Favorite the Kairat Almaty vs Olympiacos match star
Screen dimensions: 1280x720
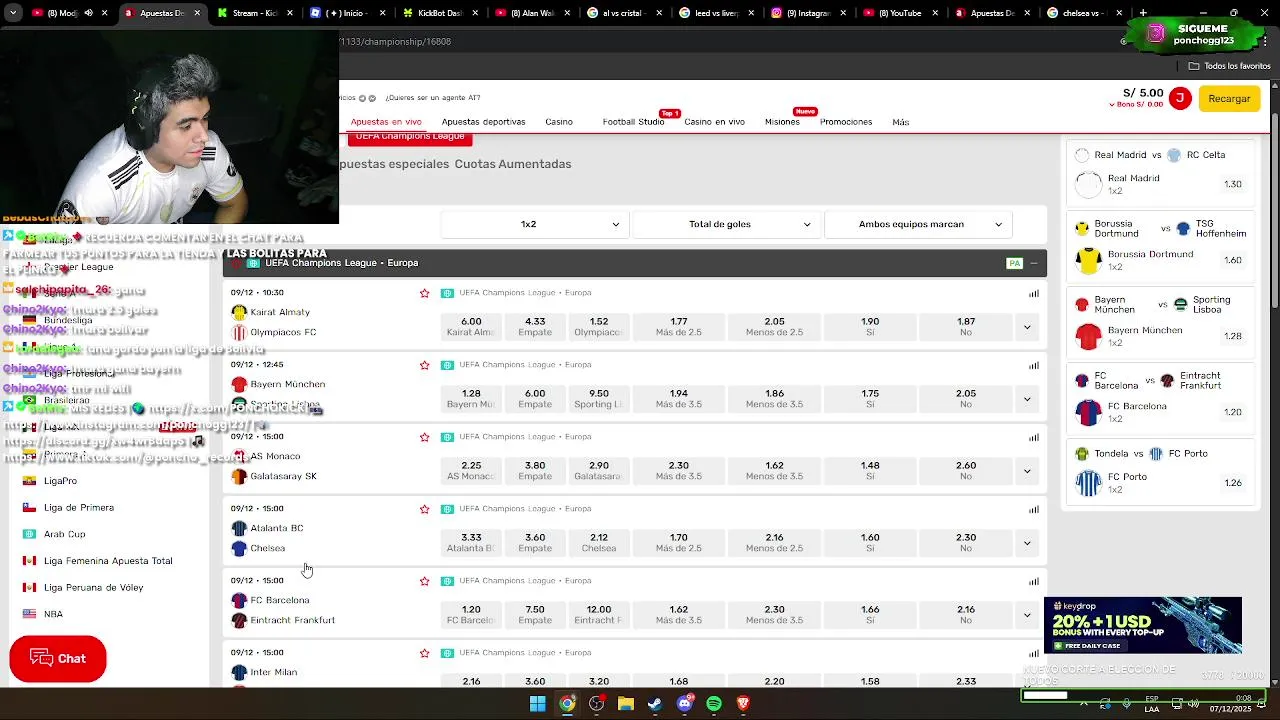click(x=424, y=293)
